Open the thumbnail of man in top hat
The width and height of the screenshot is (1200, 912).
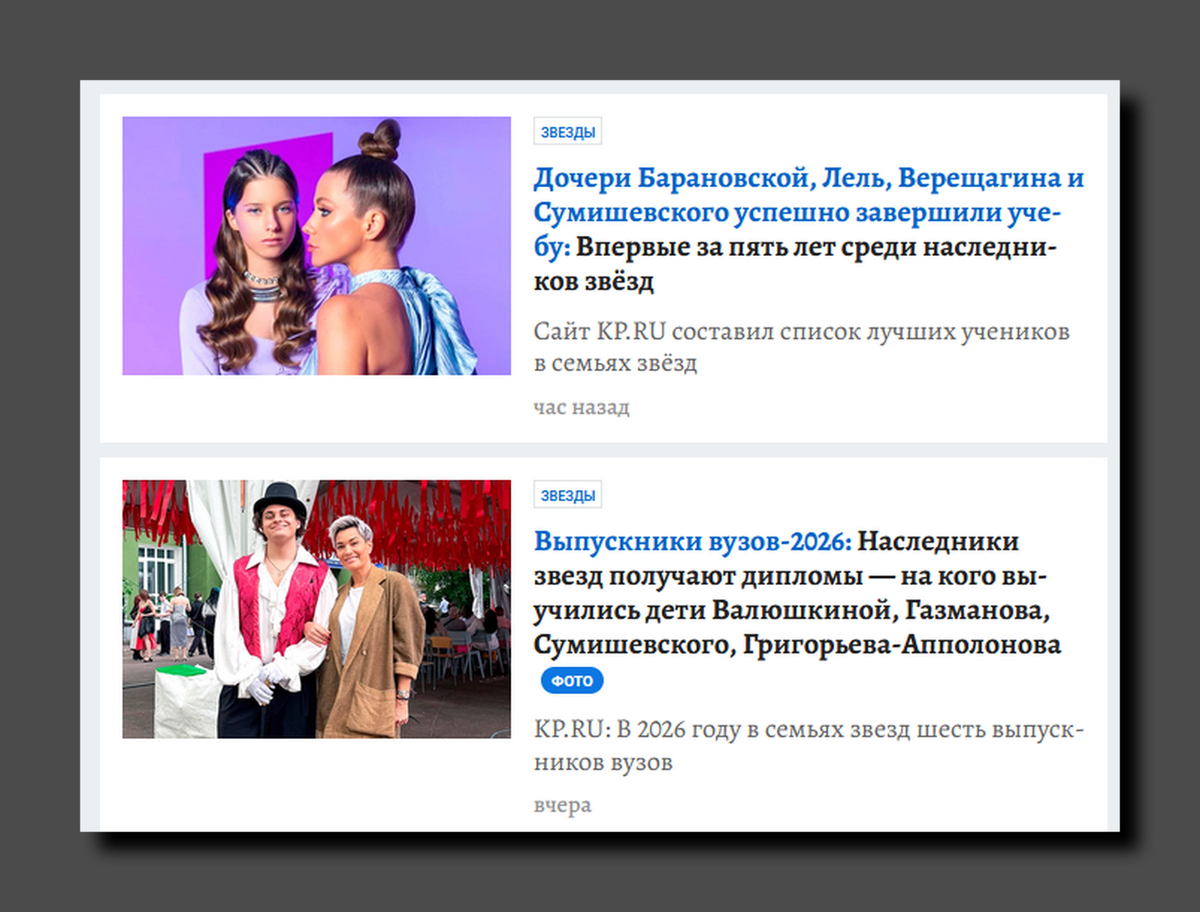point(316,609)
